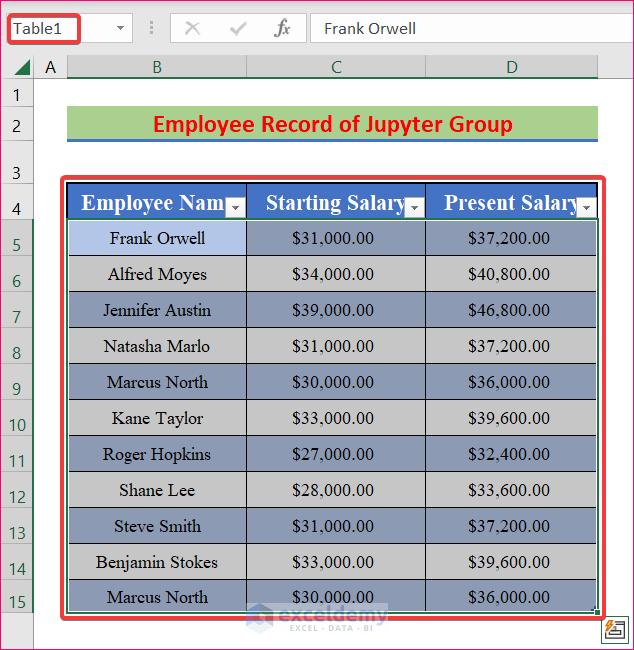Click Frank Orwell's $37,200.00 present salary
Image resolution: width=634 pixels, height=650 pixels.
tap(511, 238)
